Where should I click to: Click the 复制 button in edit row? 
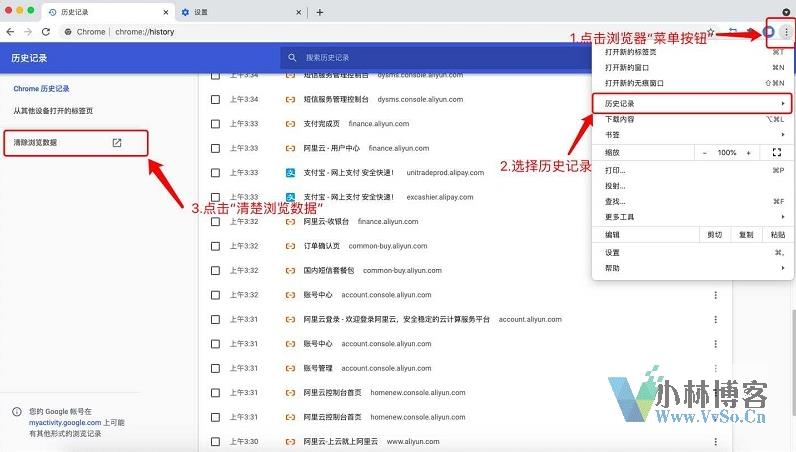pos(746,235)
